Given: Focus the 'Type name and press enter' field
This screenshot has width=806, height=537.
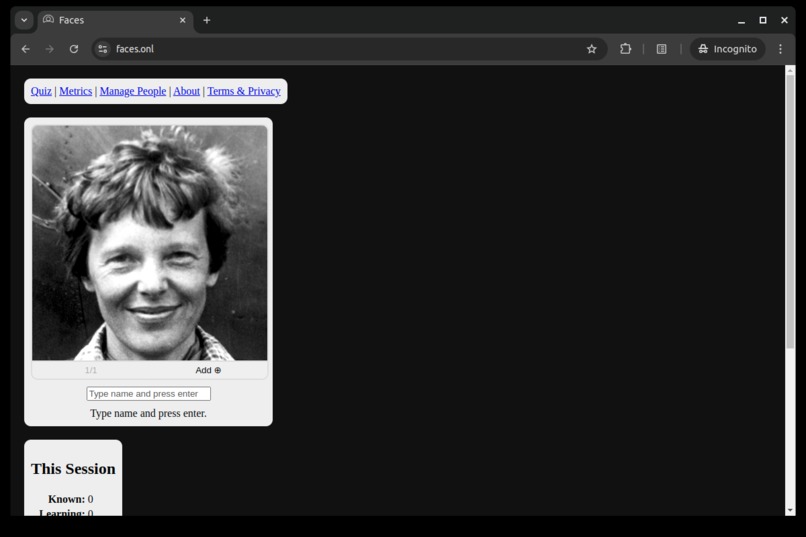Looking at the screenshot, I should pos(149,394).
